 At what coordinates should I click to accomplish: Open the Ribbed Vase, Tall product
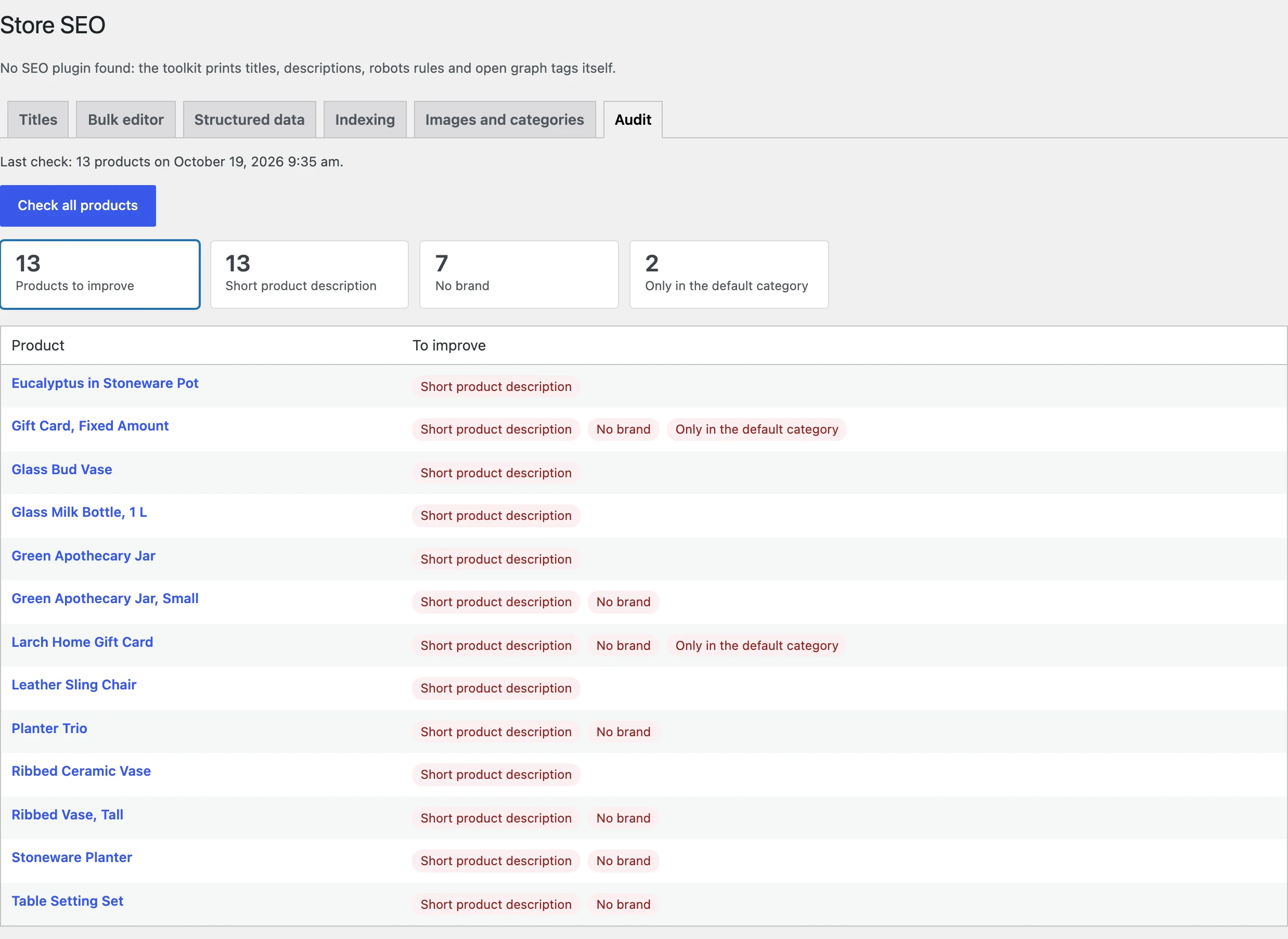68,815
